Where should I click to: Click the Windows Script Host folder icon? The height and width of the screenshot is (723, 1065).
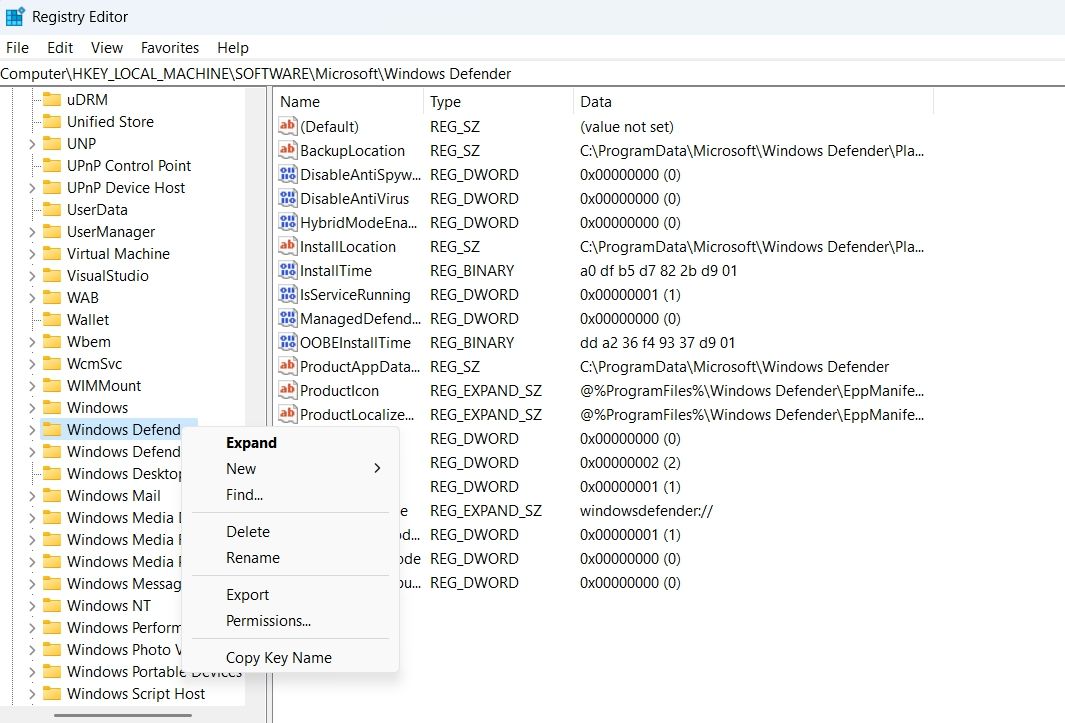click(52, 694)
